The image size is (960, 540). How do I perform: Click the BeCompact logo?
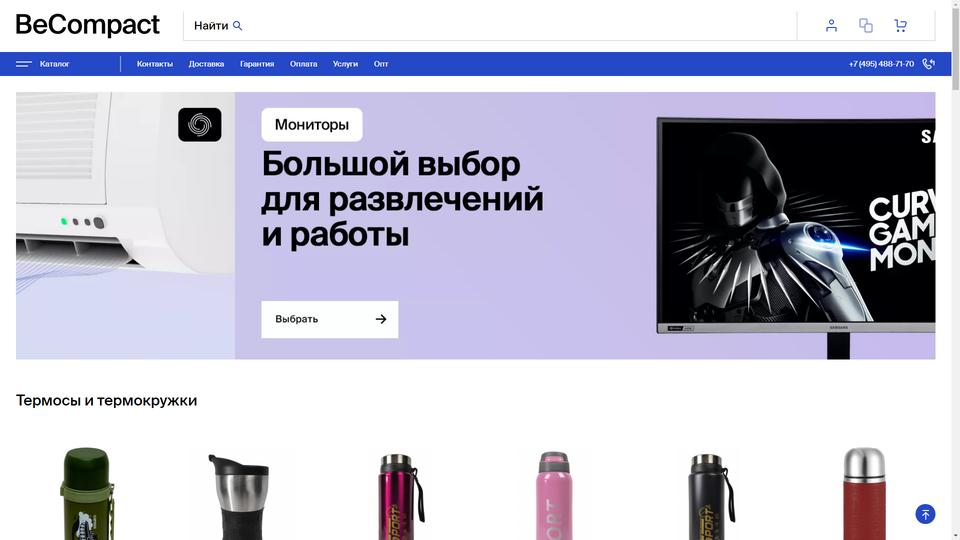[88, 25]
